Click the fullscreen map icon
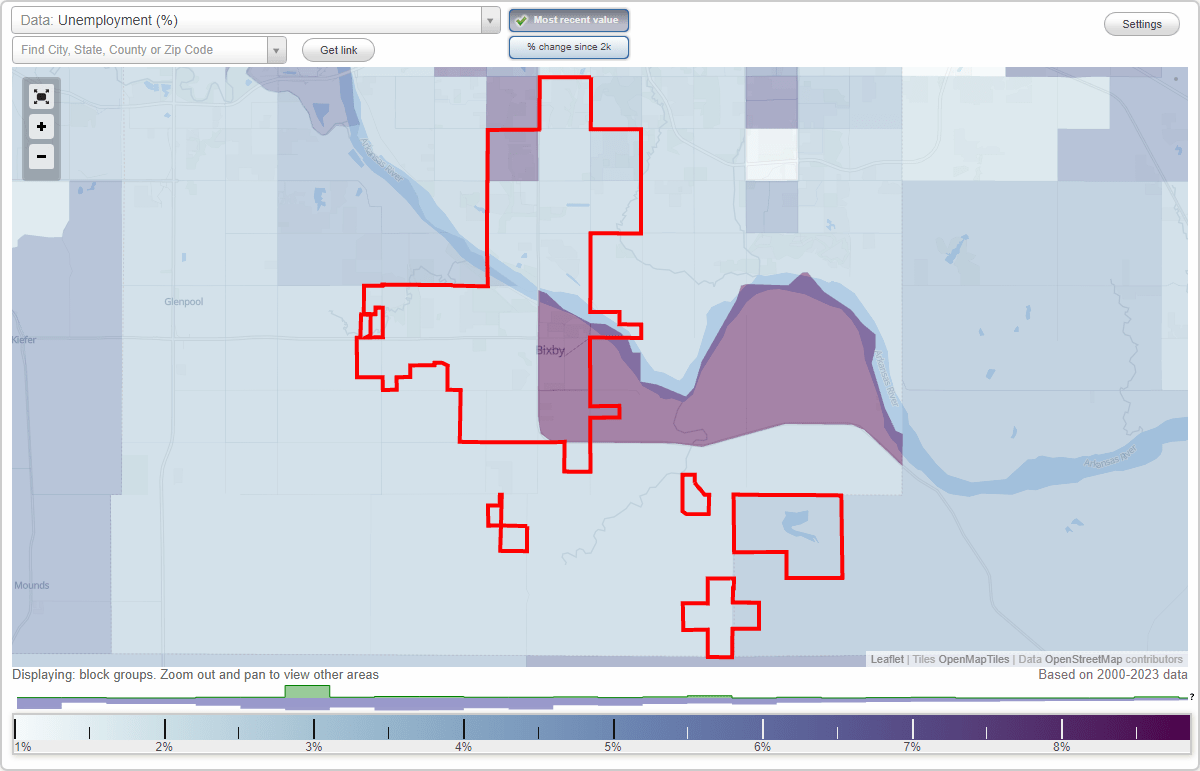This screenshot has width=1200, height=771. (x=41, y=97)
